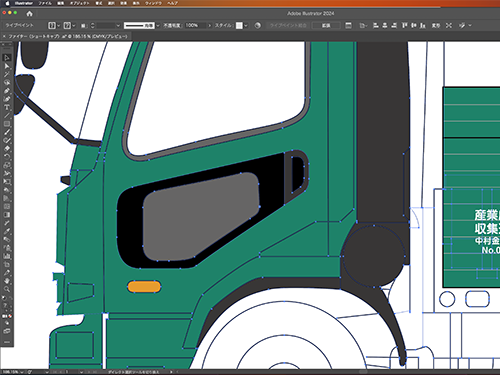Screen dimensions: 500x375
Task: Pick the Lasso tool
Action: (7, 82)
